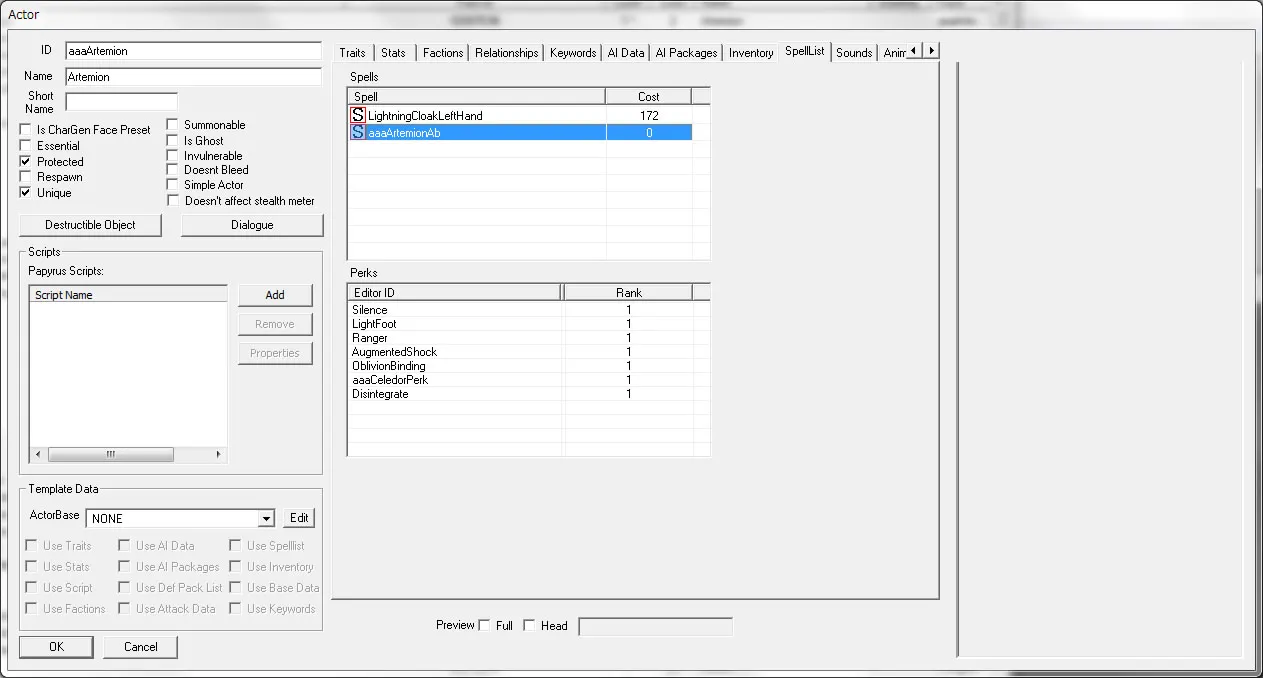Toggle the Essential checkbox

click(26, 146)
